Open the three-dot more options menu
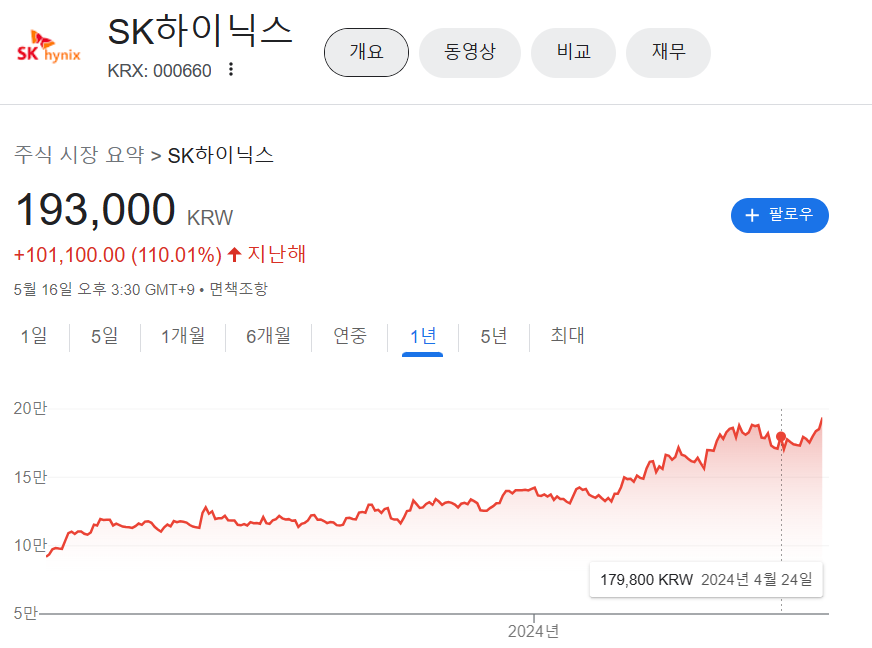The image size is (872, 648). click(231, 70)
